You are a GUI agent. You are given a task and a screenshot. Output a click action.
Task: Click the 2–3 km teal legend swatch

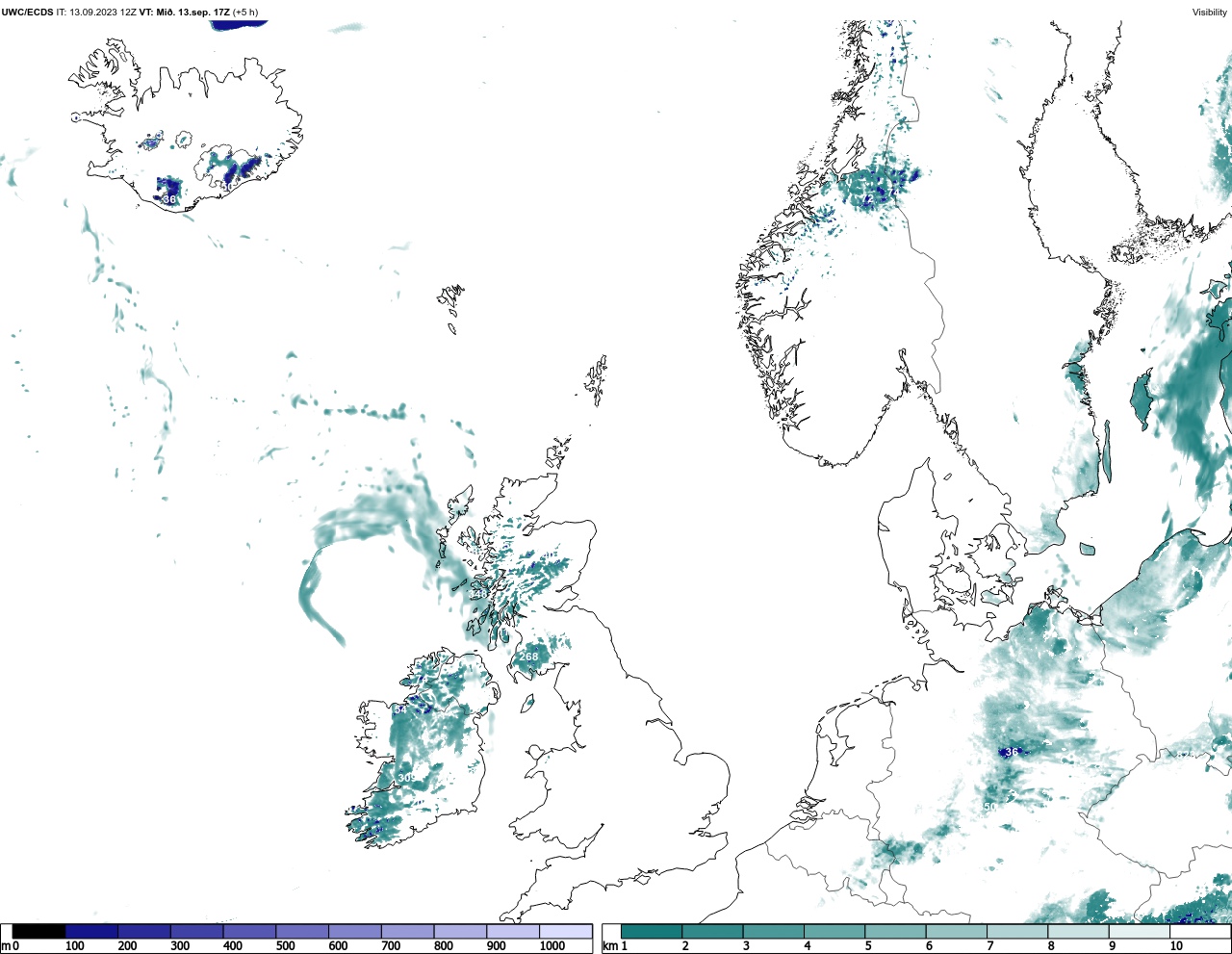coord(712,931)
